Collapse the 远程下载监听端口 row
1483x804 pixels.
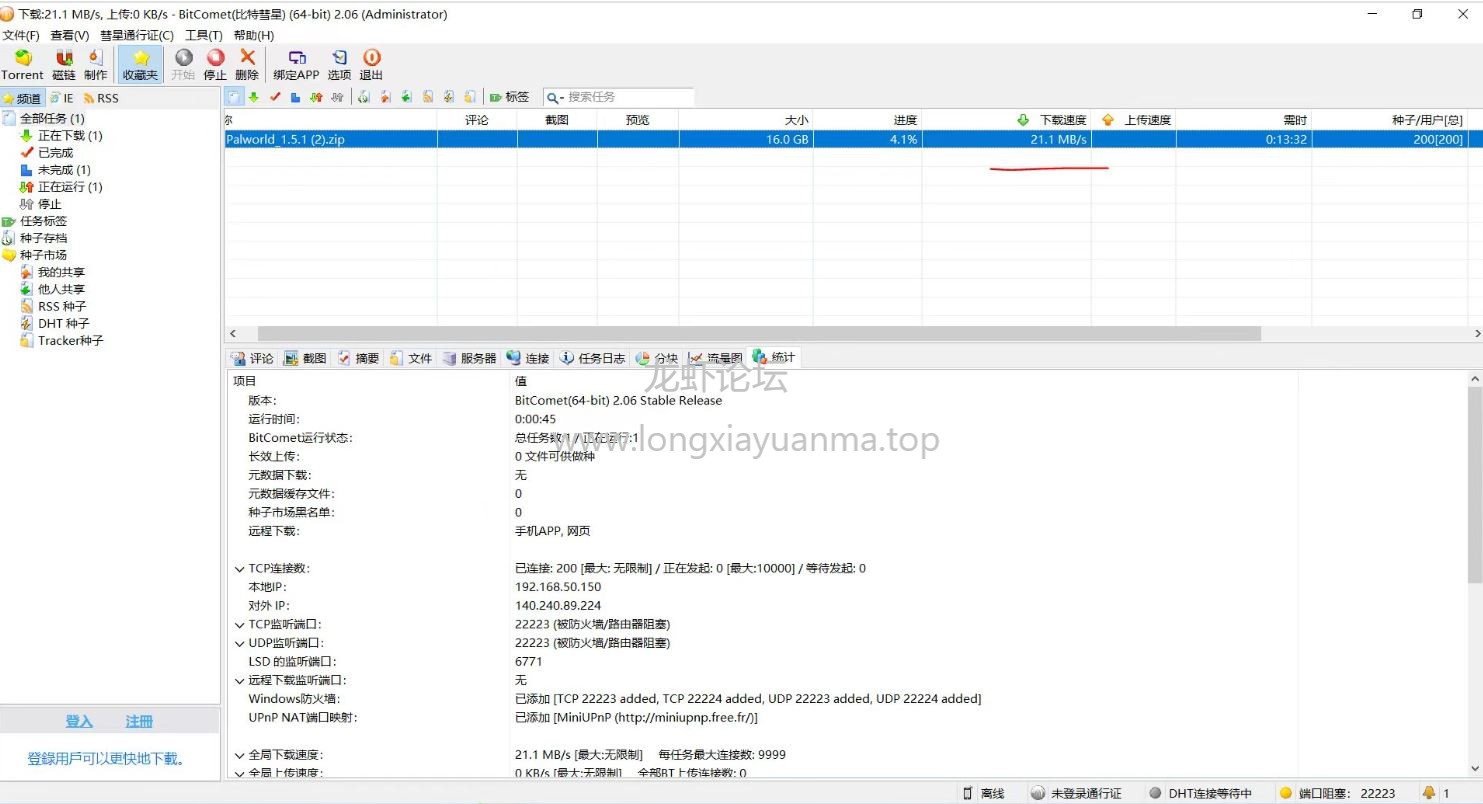tap(239, 681)
